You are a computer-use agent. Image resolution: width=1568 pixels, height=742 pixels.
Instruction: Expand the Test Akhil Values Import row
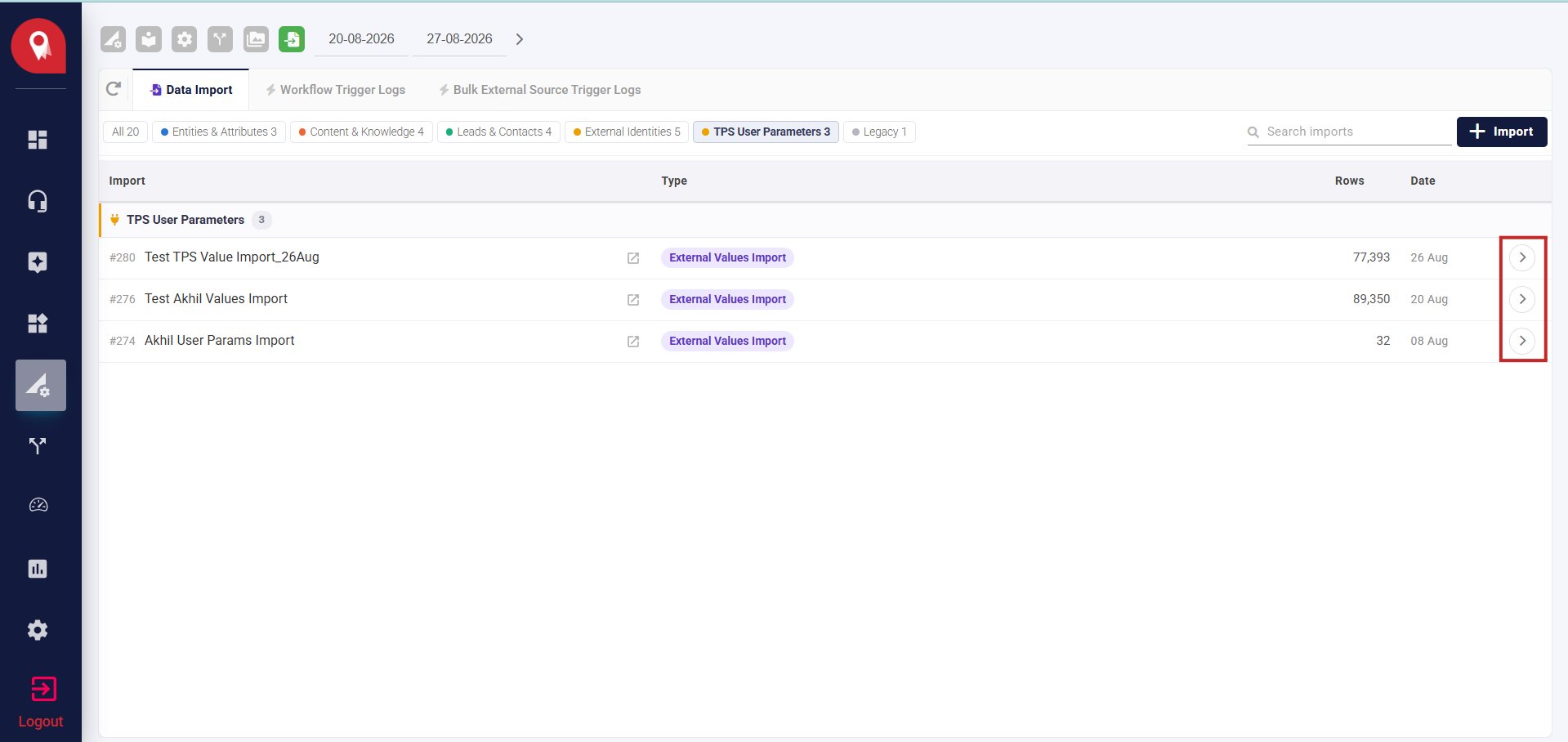(1522, 299)
